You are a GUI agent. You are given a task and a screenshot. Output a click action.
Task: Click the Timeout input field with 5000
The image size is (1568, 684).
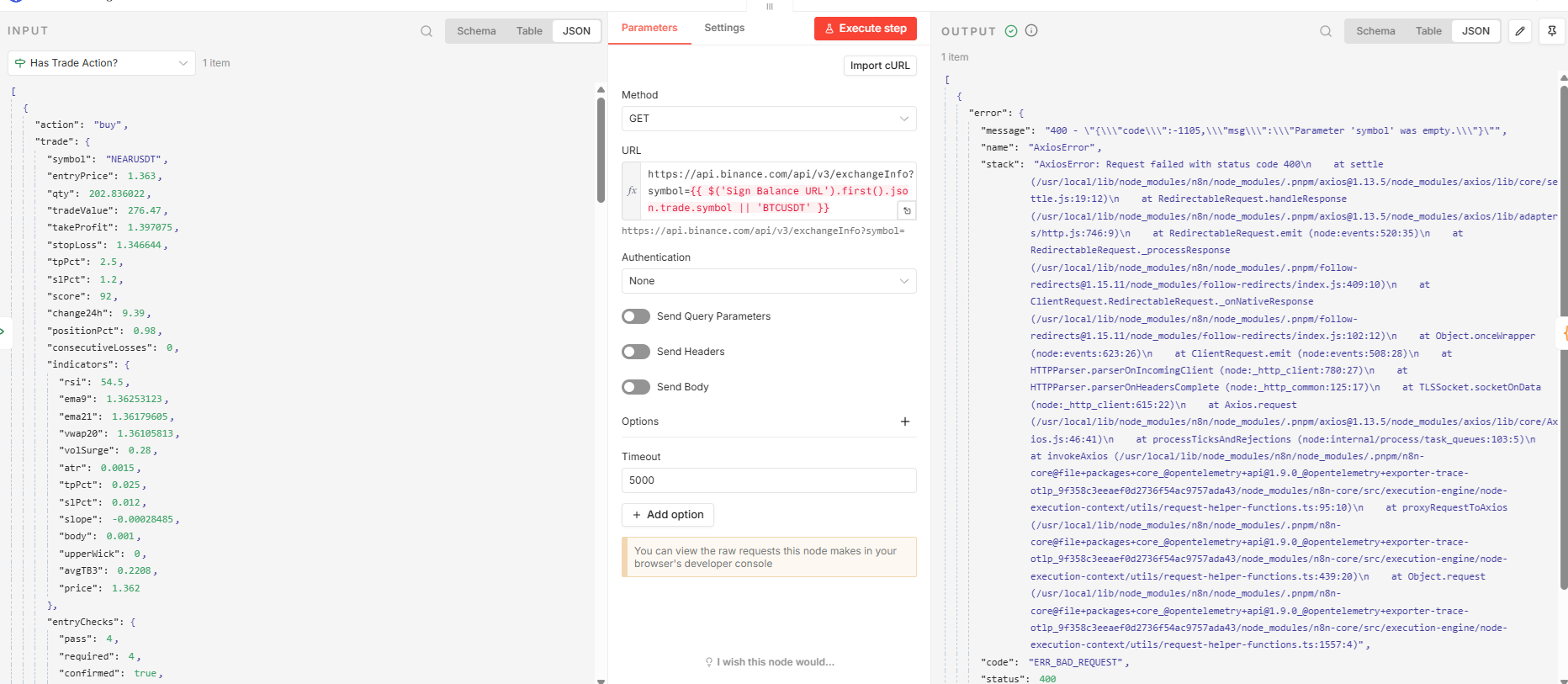[x=768, y=480]
